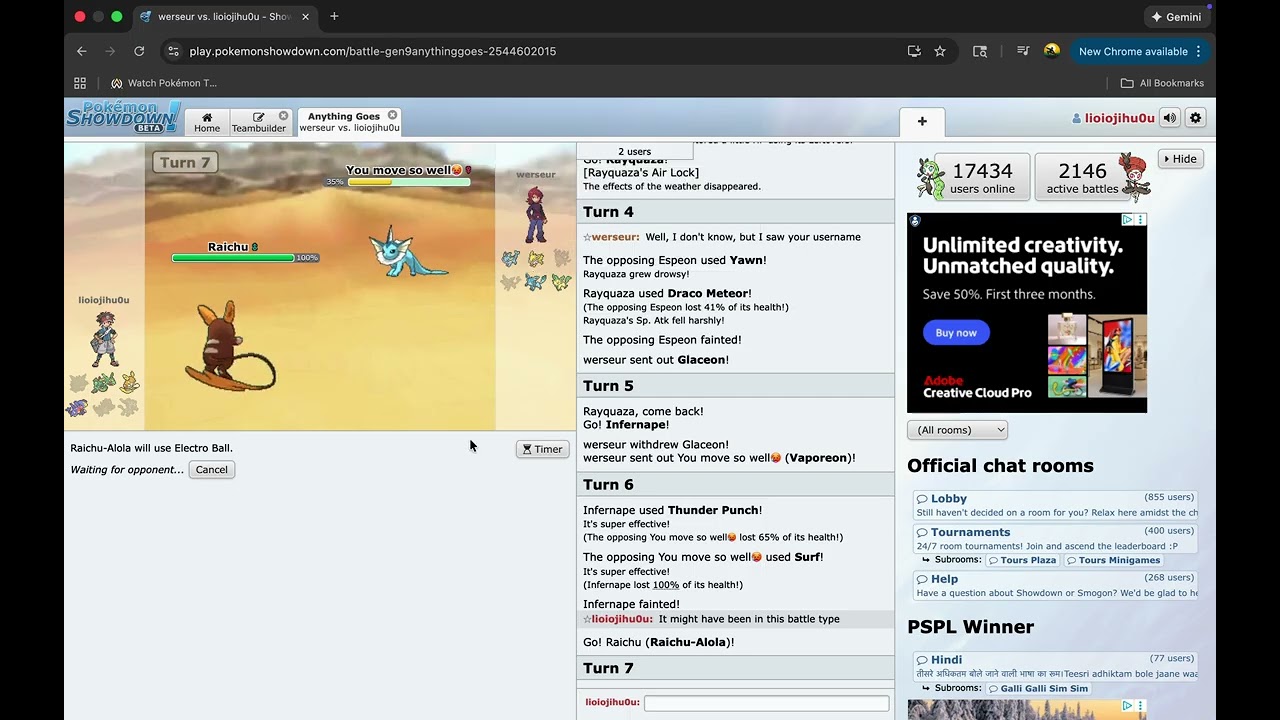Click the New Chrome available button
This screenshot has width=1280, height=720.
click(x=1138, y=51)
